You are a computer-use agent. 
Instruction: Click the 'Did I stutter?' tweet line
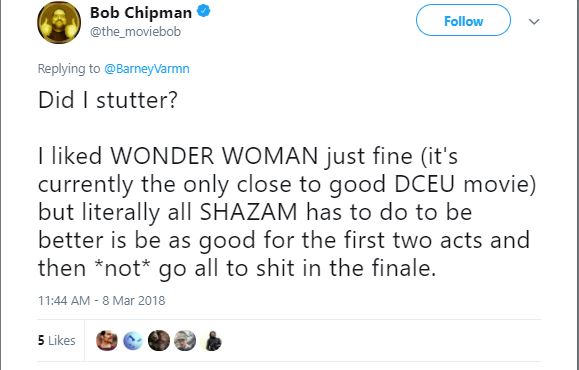[x=108, y=100]
